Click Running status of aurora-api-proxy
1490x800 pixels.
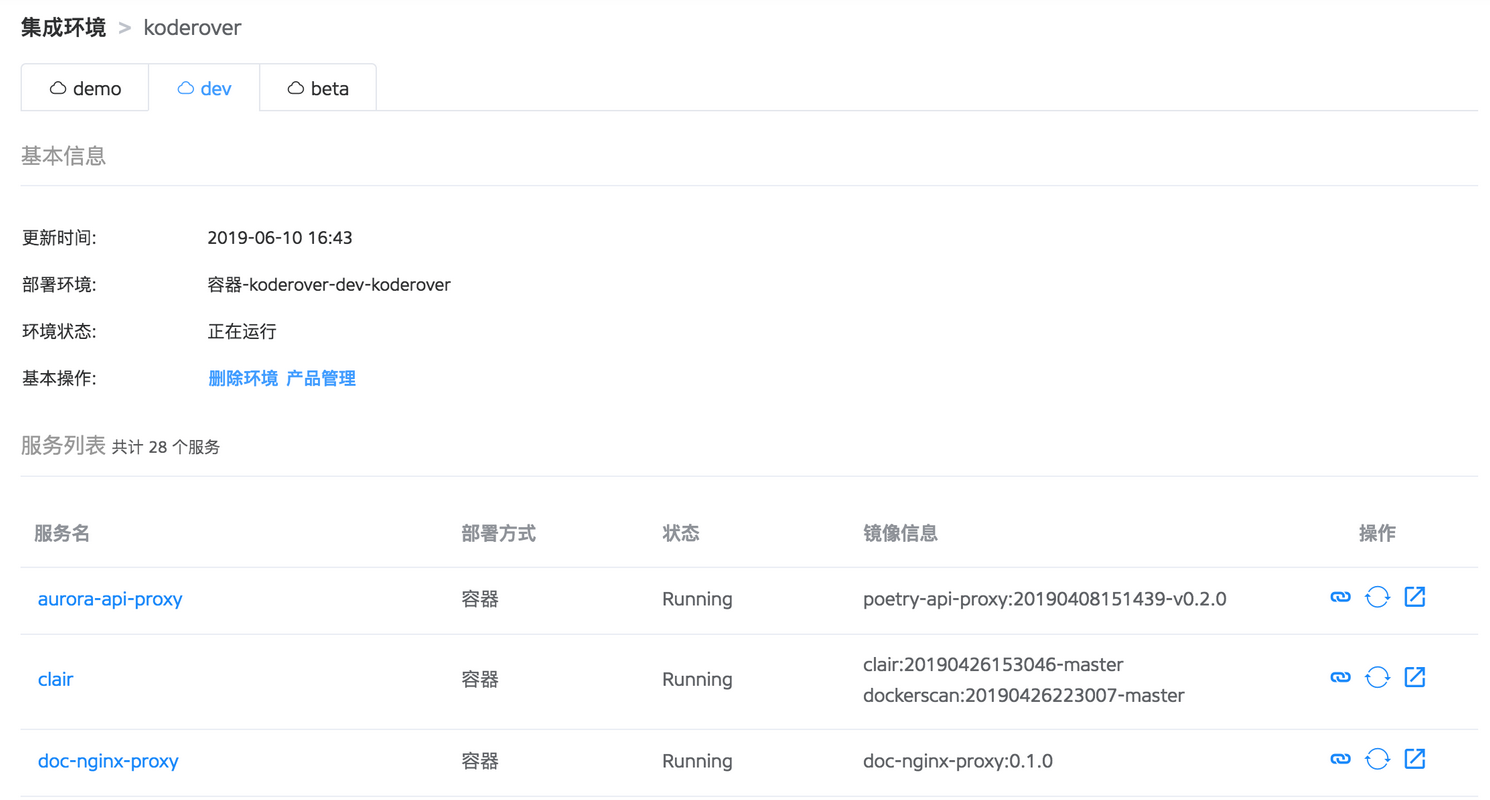coord(697,600)
